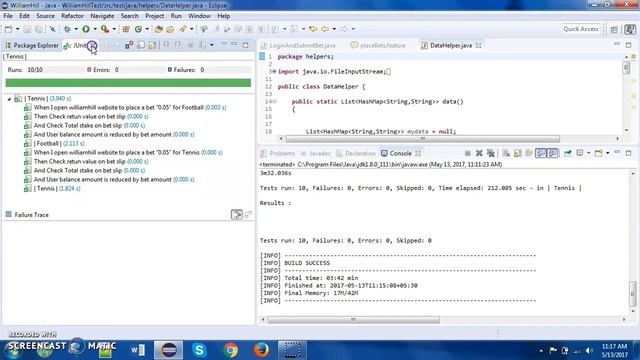This screenshot has width=640, height=360.
Task: Click Compare Result icon beside Failure Trace
Action: [248, 214]
